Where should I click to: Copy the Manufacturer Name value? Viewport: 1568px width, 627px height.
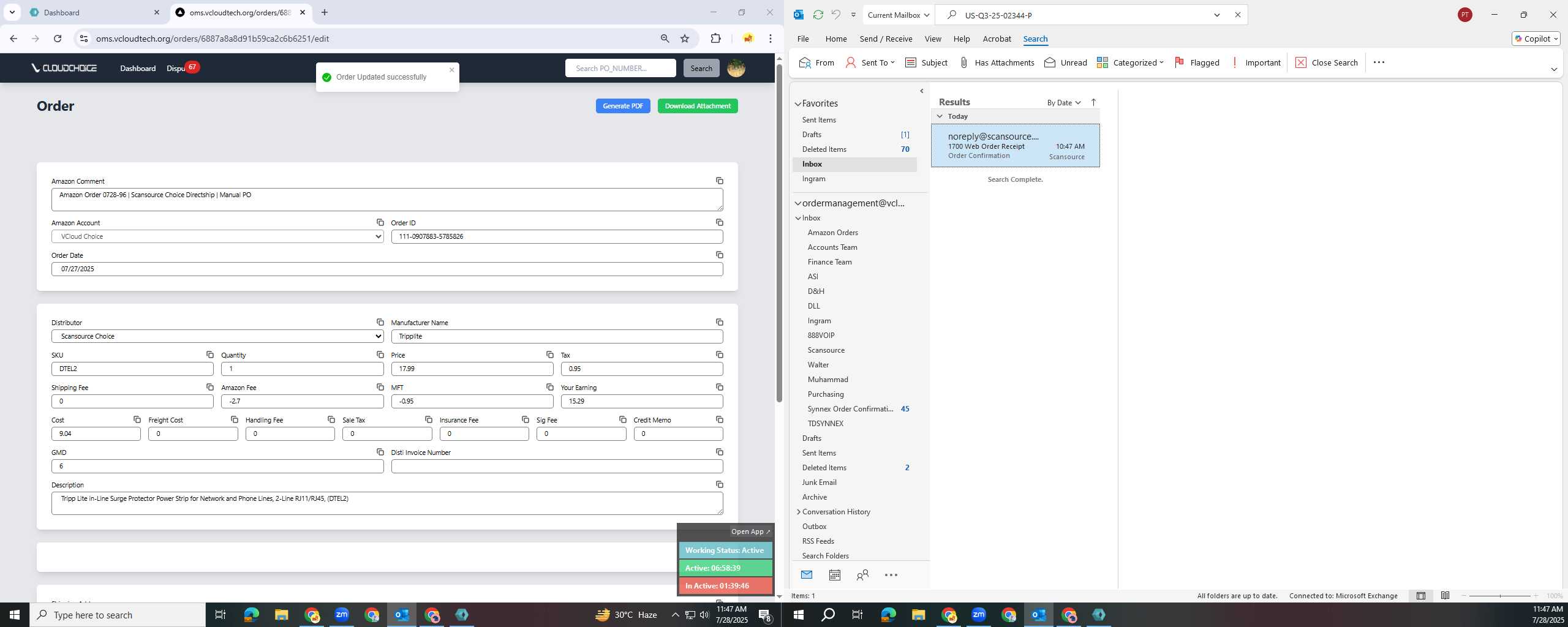(x=720, y=322)
